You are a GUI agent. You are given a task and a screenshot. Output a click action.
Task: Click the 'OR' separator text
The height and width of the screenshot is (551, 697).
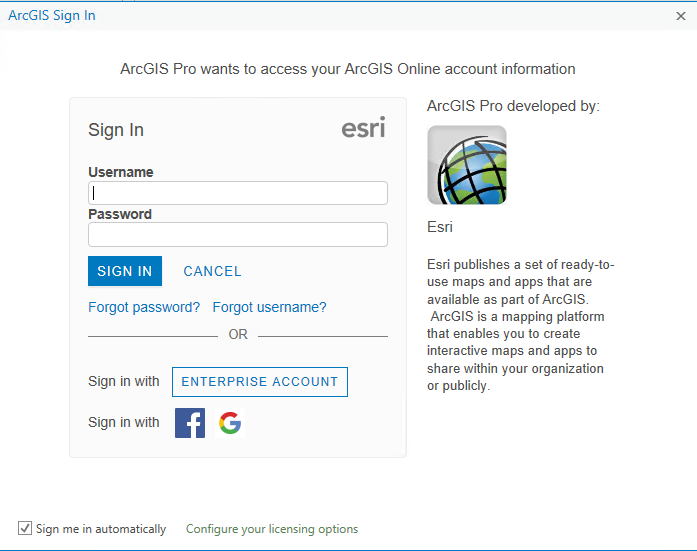(238, 334)
